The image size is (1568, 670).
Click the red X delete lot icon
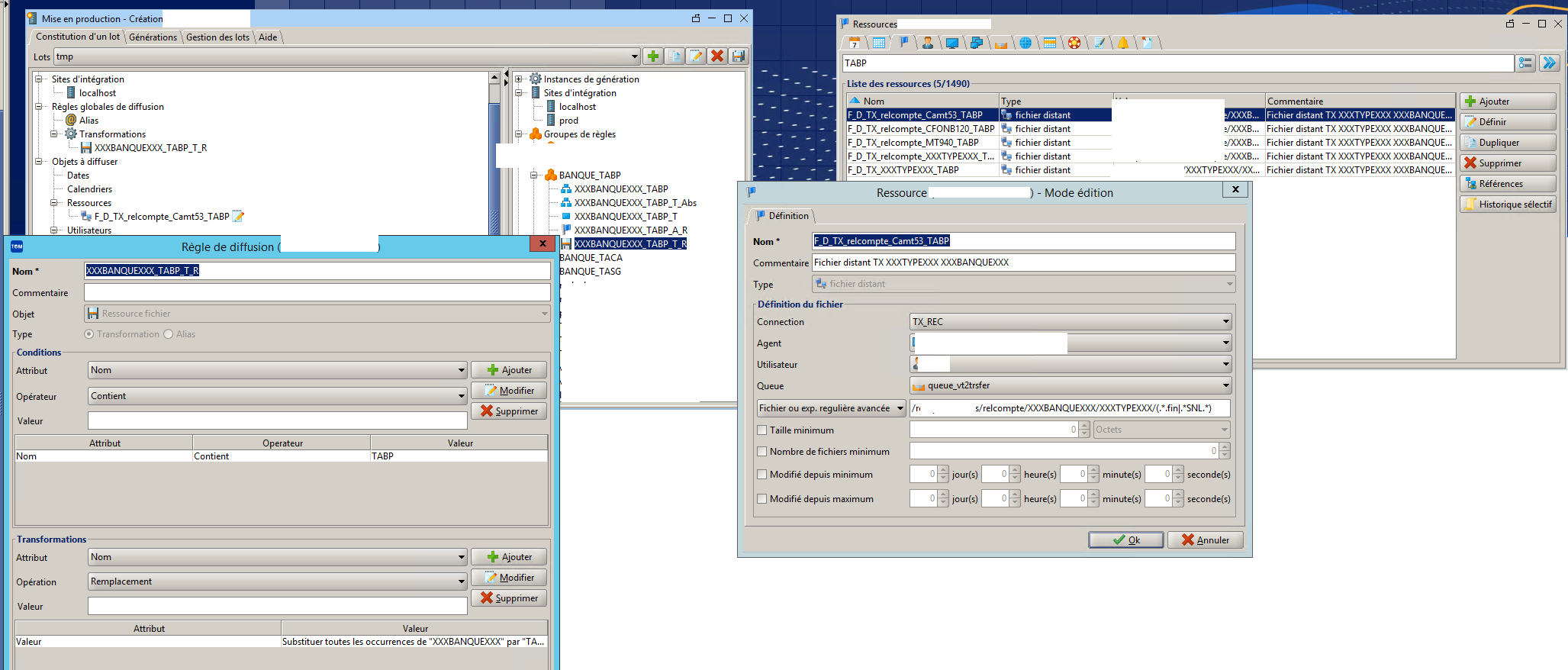[x=717, y=56]
